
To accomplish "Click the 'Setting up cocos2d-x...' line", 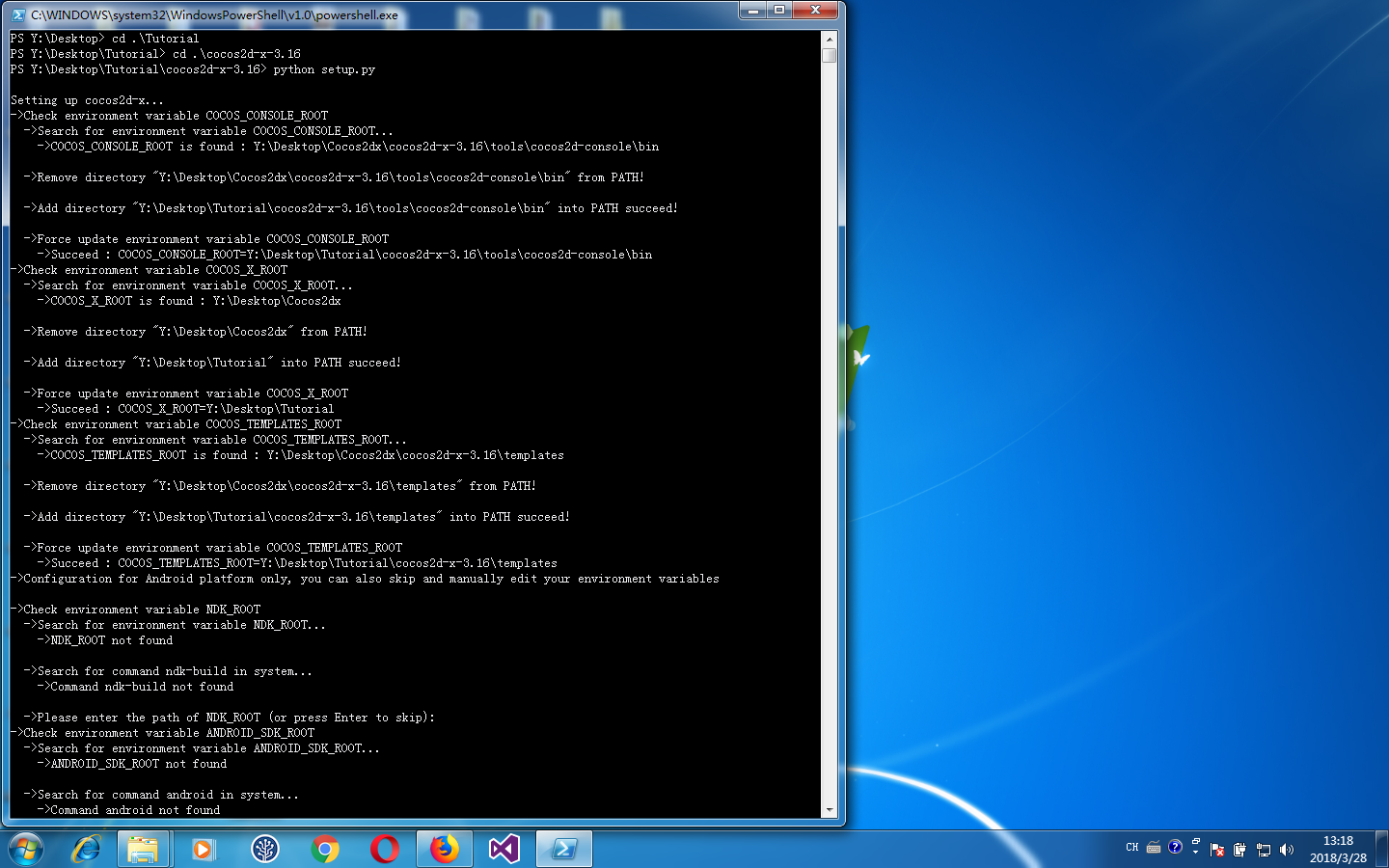I will pyautogui.click(x=87, y=100).
